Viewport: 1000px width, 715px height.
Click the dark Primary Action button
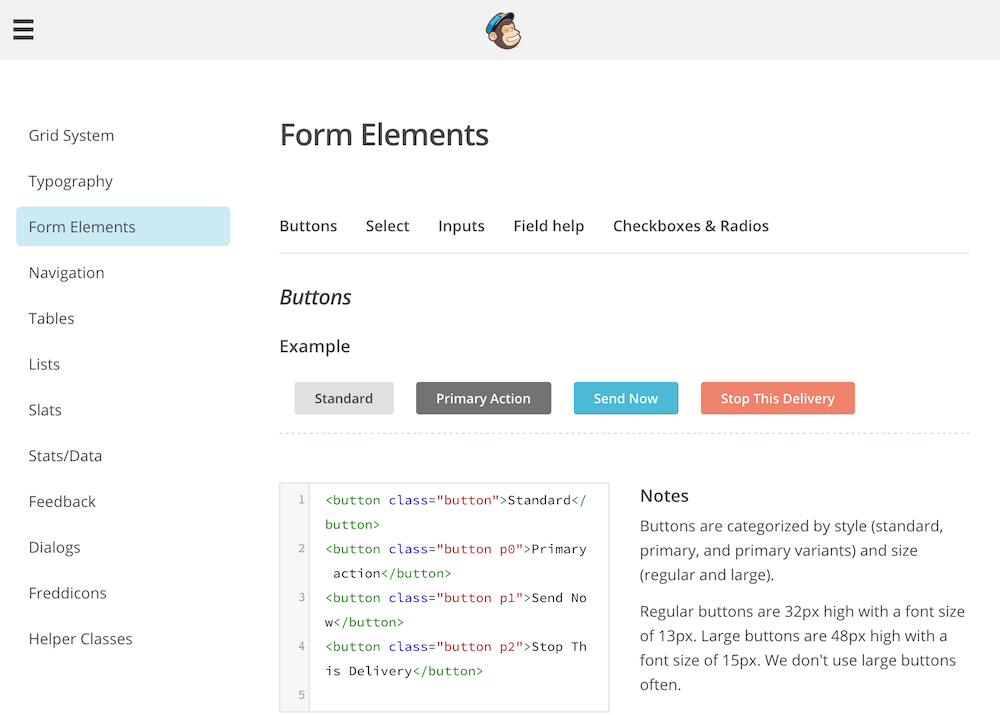point(483,398)
